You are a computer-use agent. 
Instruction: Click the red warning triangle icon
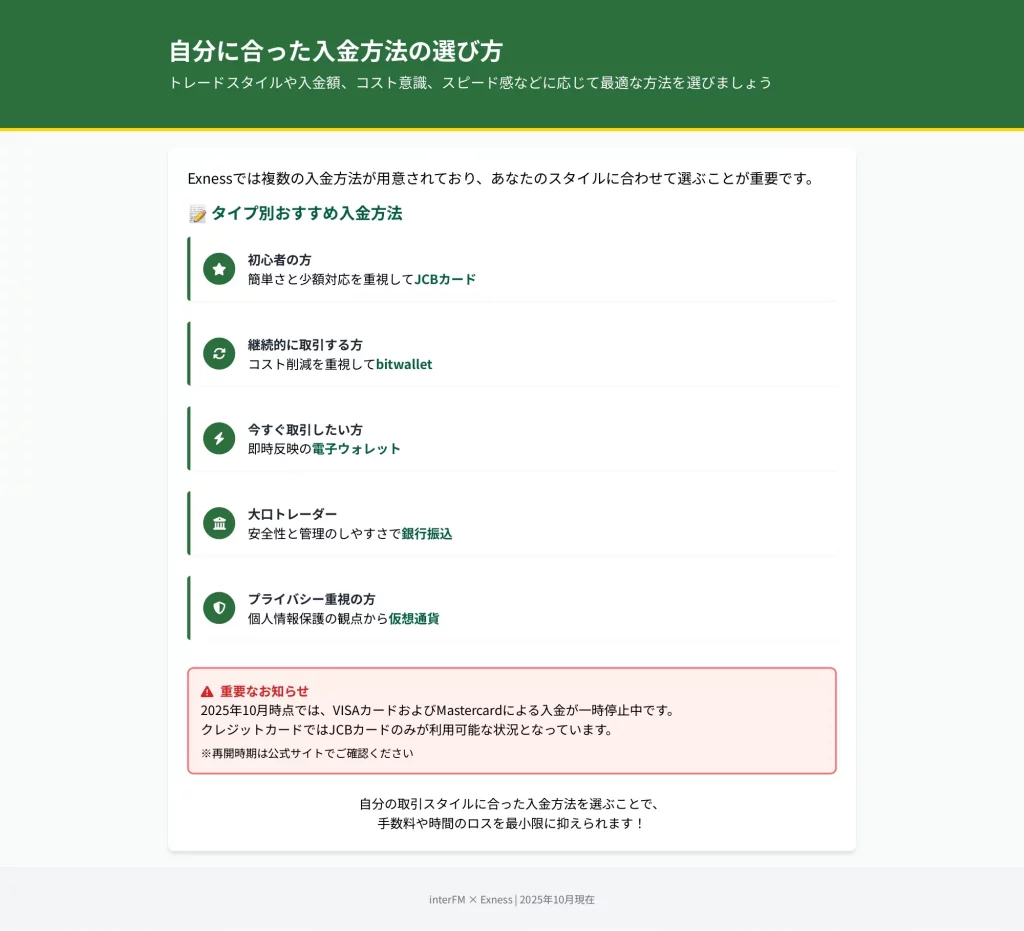click(207, 691)
